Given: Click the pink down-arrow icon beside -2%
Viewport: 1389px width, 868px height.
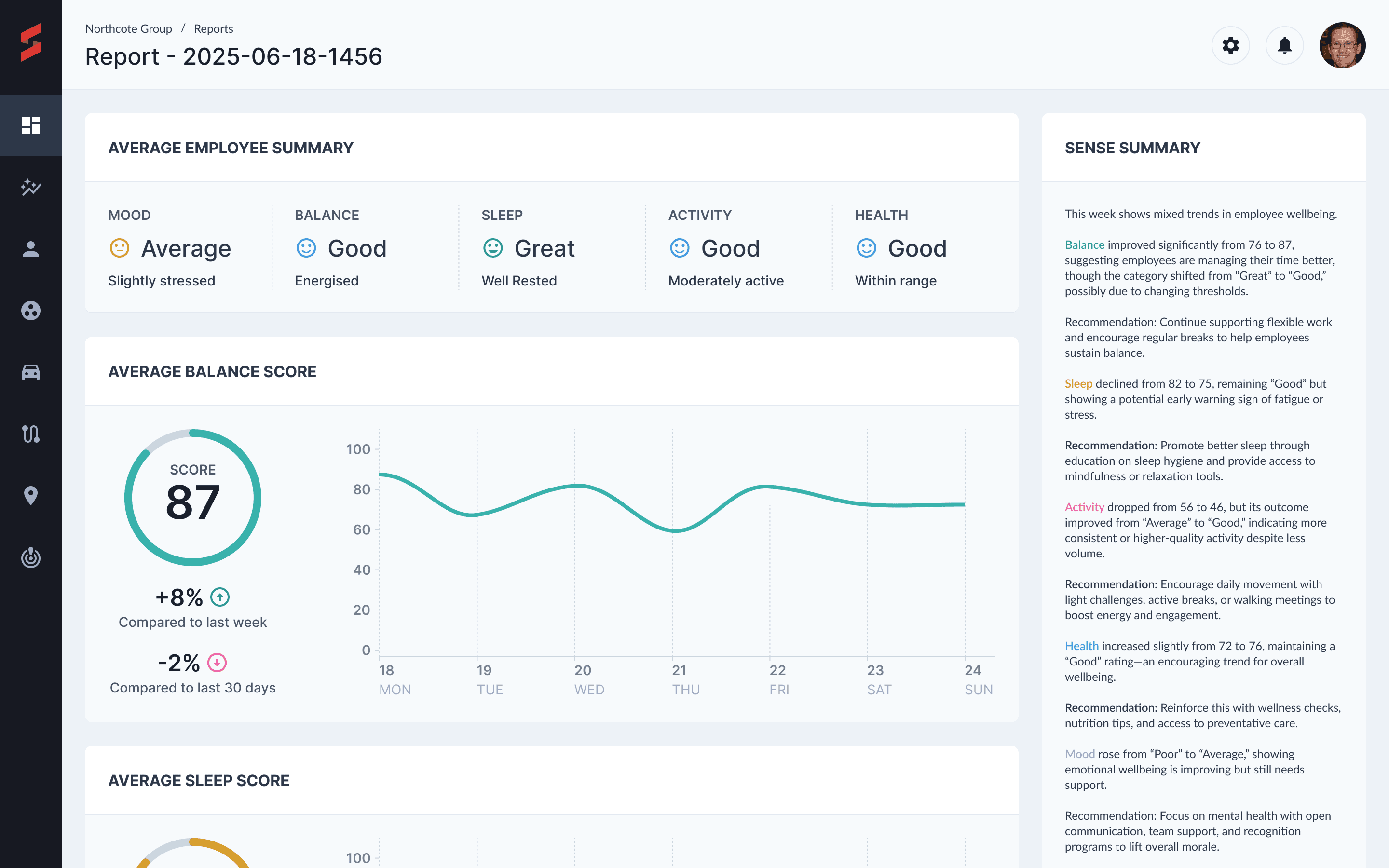Looking at the screenshot, I should pyautogui.click(x=217, y=663).
